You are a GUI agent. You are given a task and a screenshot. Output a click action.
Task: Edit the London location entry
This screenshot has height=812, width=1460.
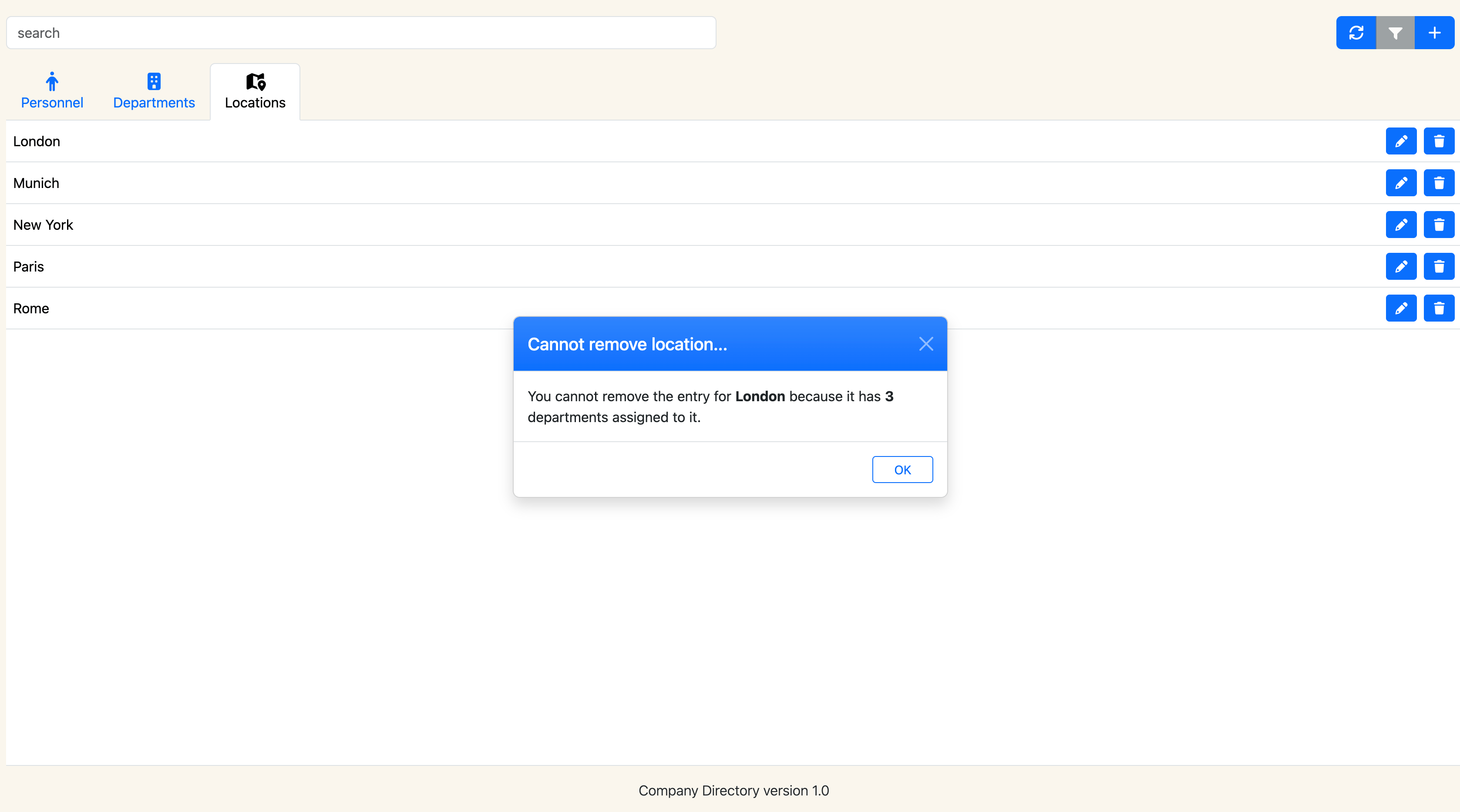(x=1400, y=141)
